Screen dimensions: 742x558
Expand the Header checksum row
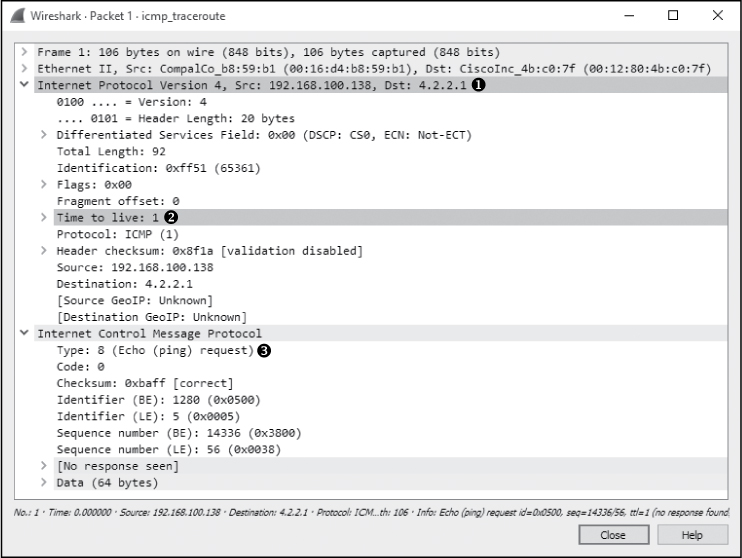click(x=44, y=250)
